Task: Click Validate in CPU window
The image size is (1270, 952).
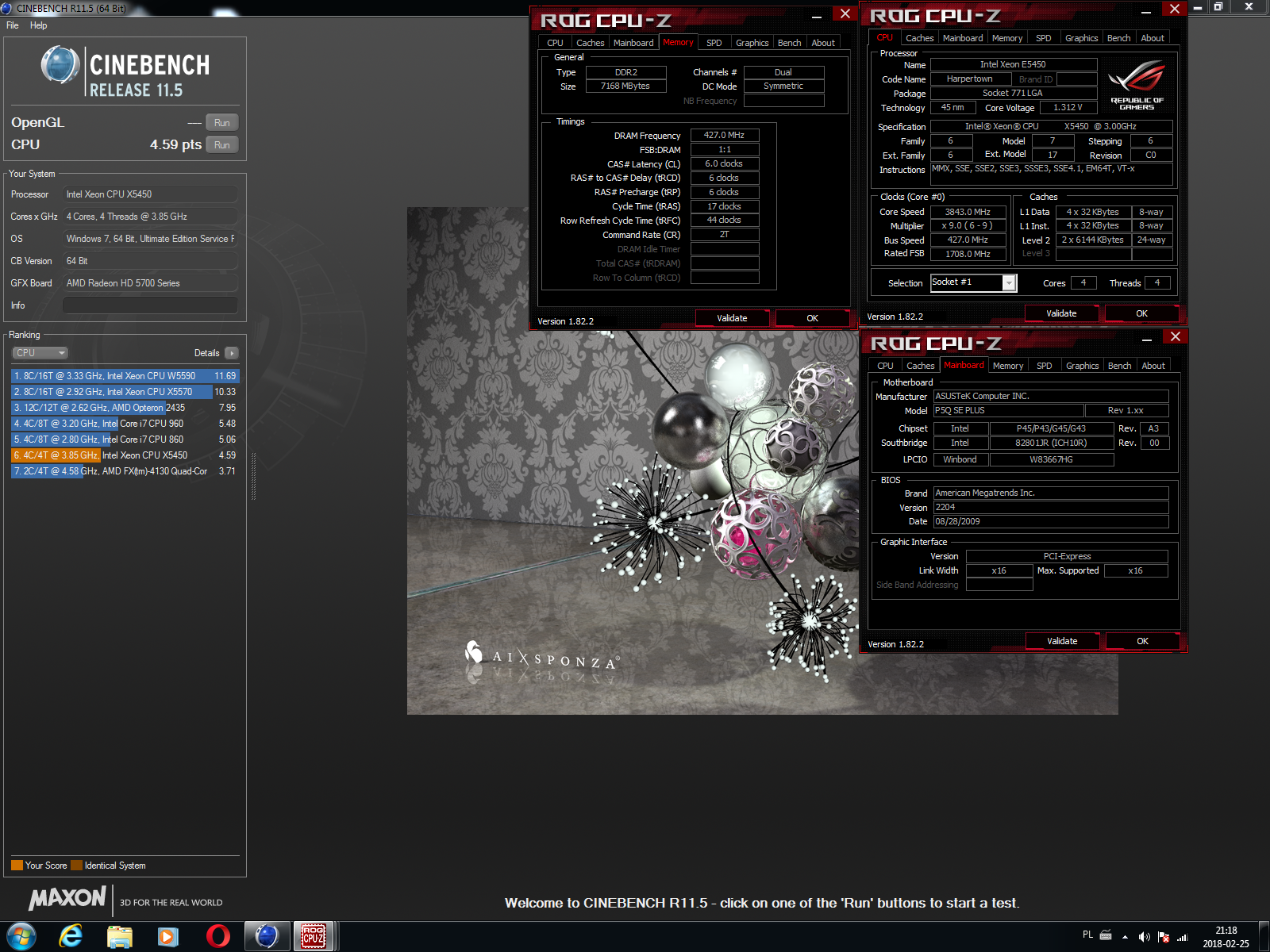Action: point(1061,313)
